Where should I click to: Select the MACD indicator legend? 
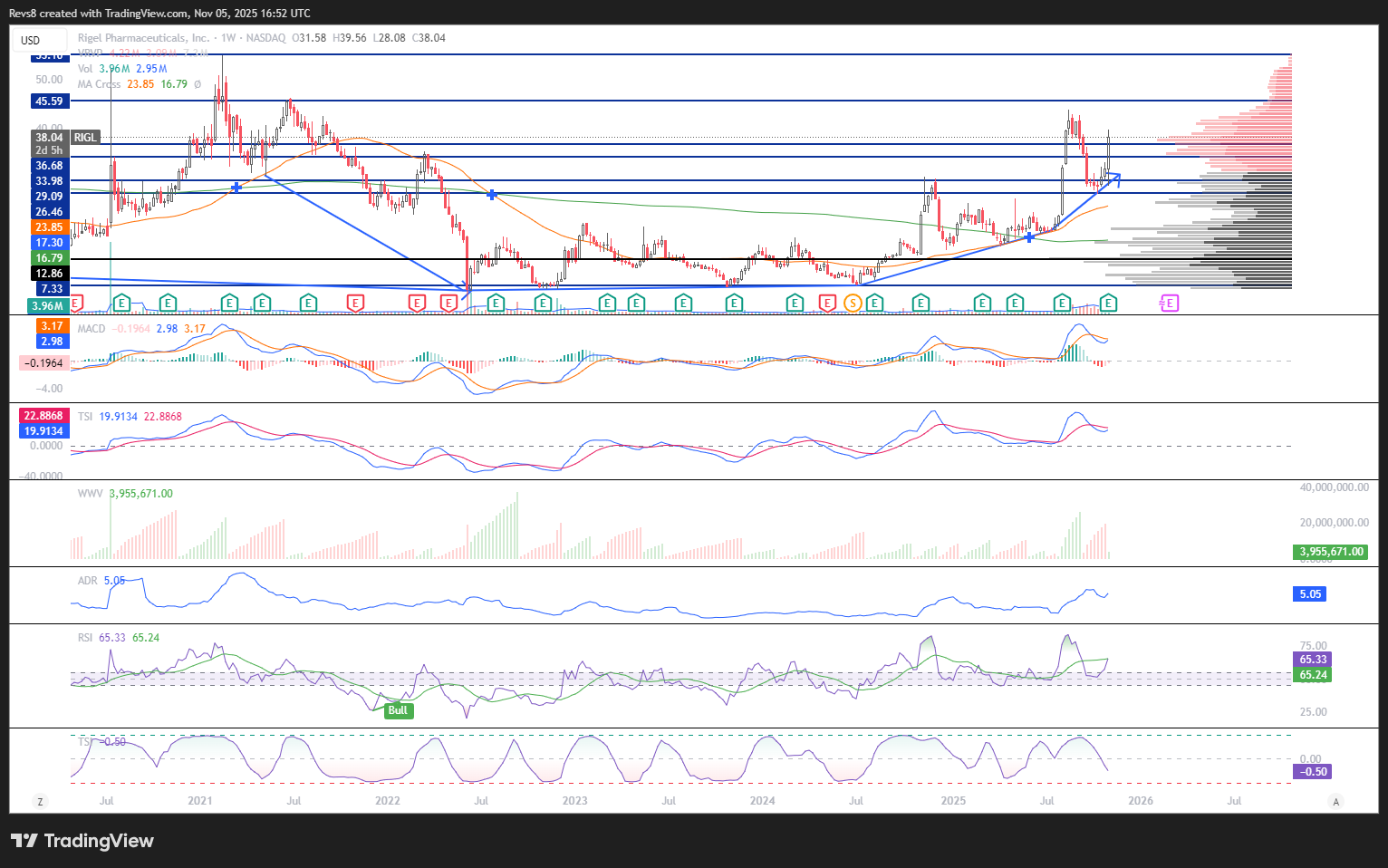(92, 329)
